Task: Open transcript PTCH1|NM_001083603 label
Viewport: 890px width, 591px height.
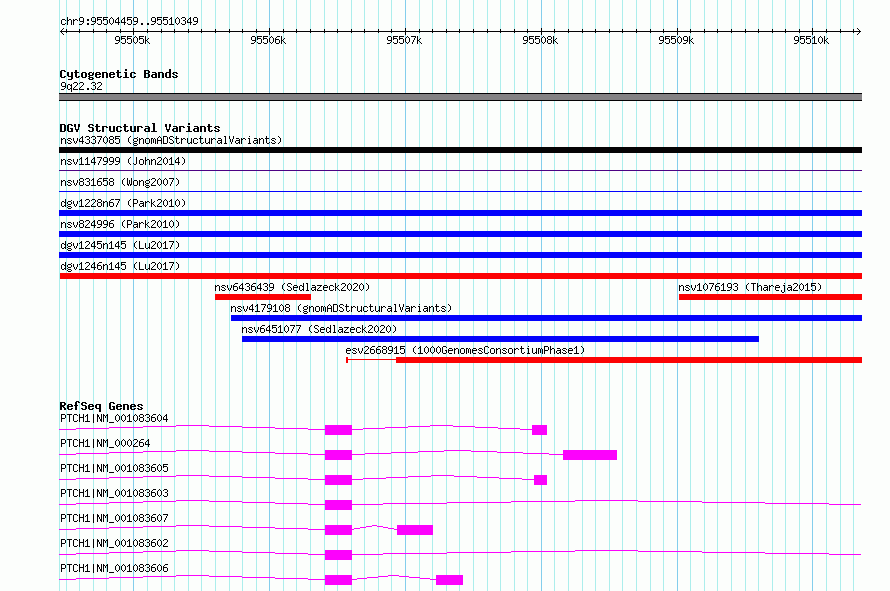Action: [x=114, y=493]
